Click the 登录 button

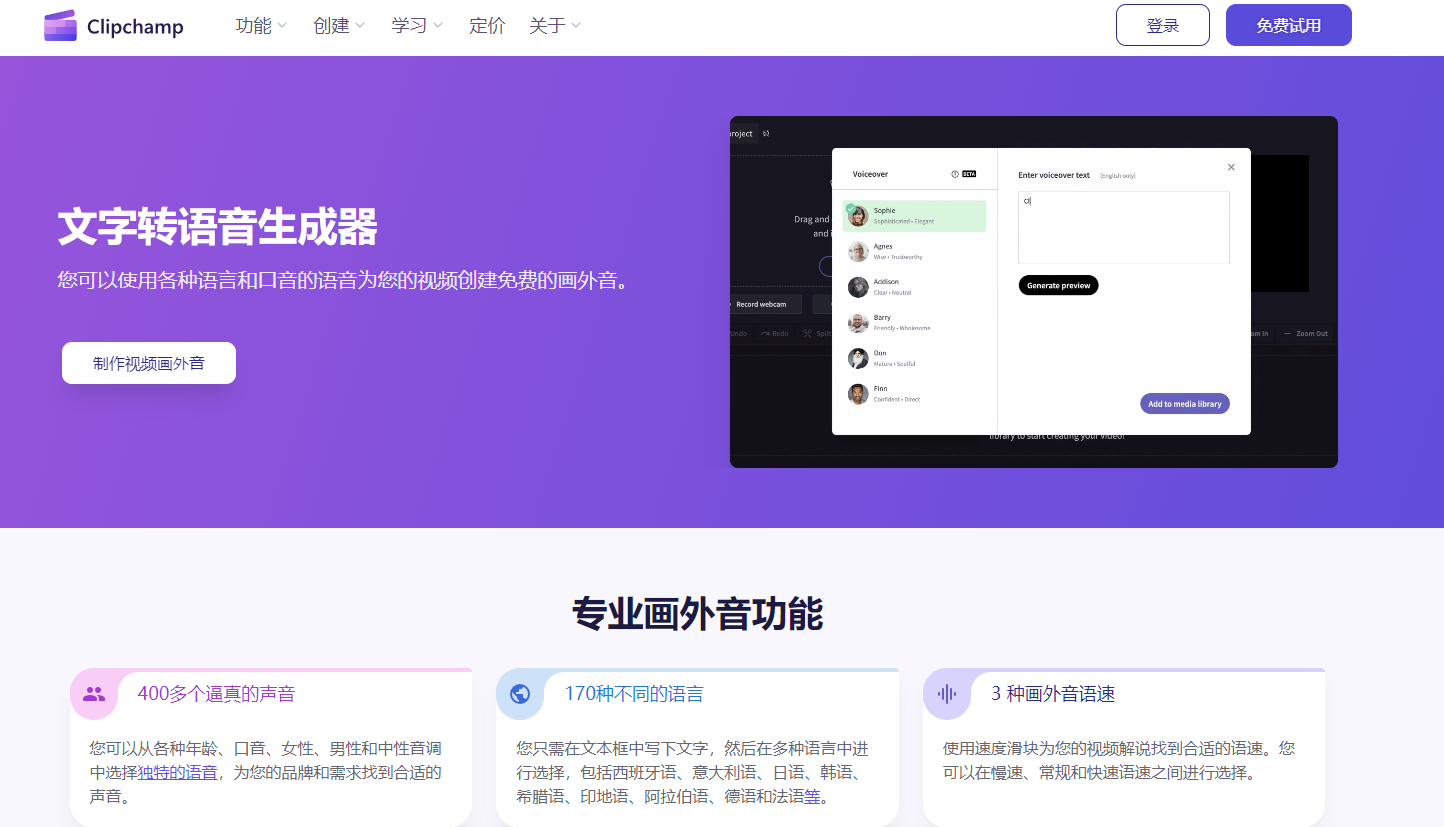1163,25
